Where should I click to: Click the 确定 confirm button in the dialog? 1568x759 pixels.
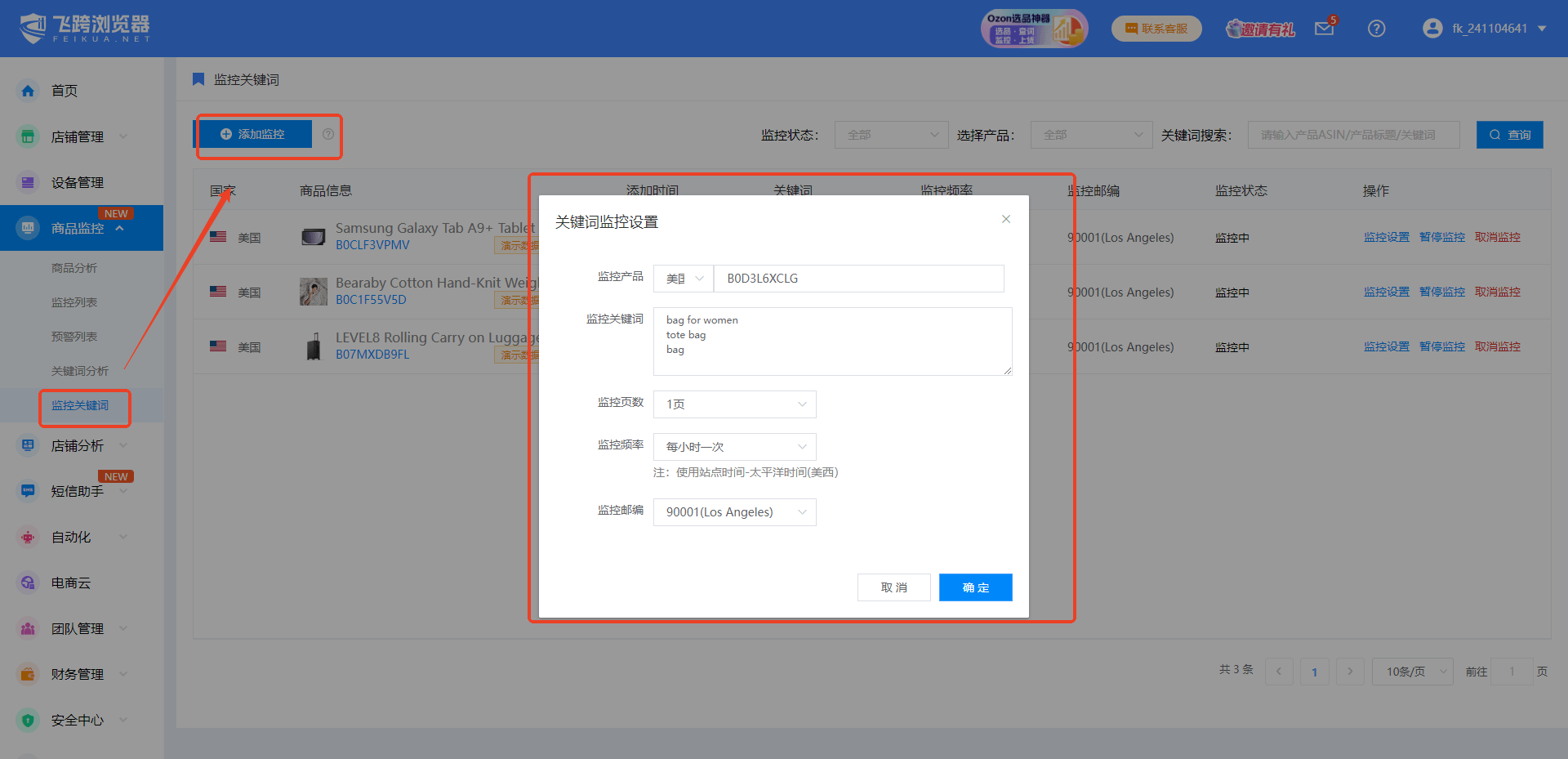(x=975, y=587)
